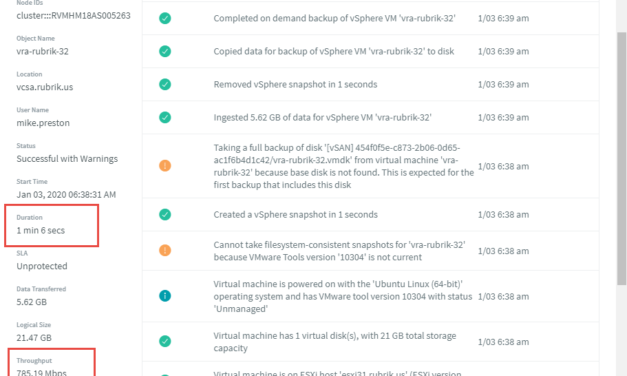Click timestamp of 'Taking a full backup' event

503,166
